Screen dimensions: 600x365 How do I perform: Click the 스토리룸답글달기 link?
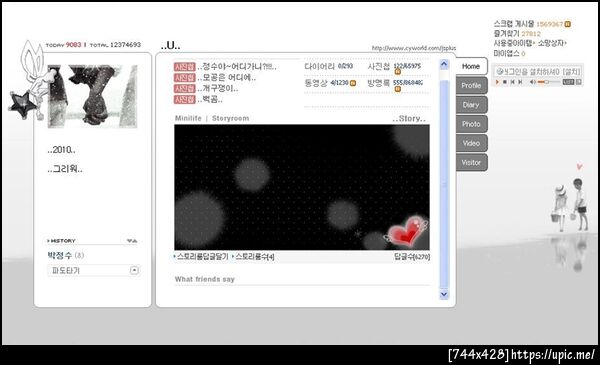click(x=202, y=256)
